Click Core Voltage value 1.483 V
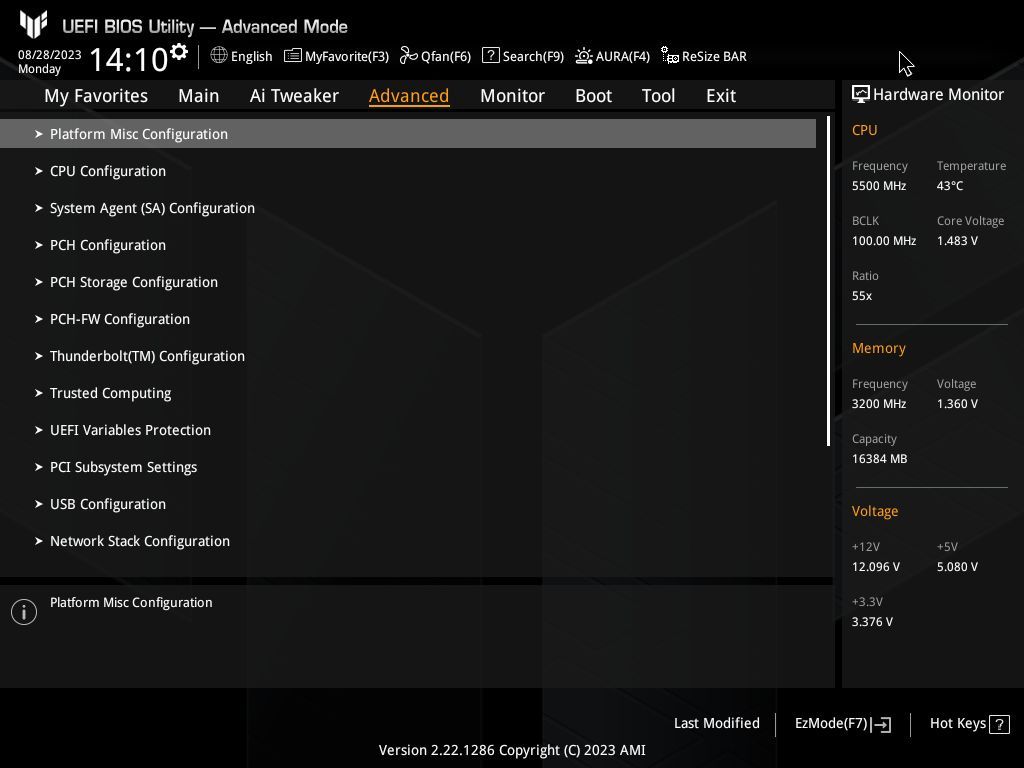Screen dimensions: 1024x768 click(957, 241)
